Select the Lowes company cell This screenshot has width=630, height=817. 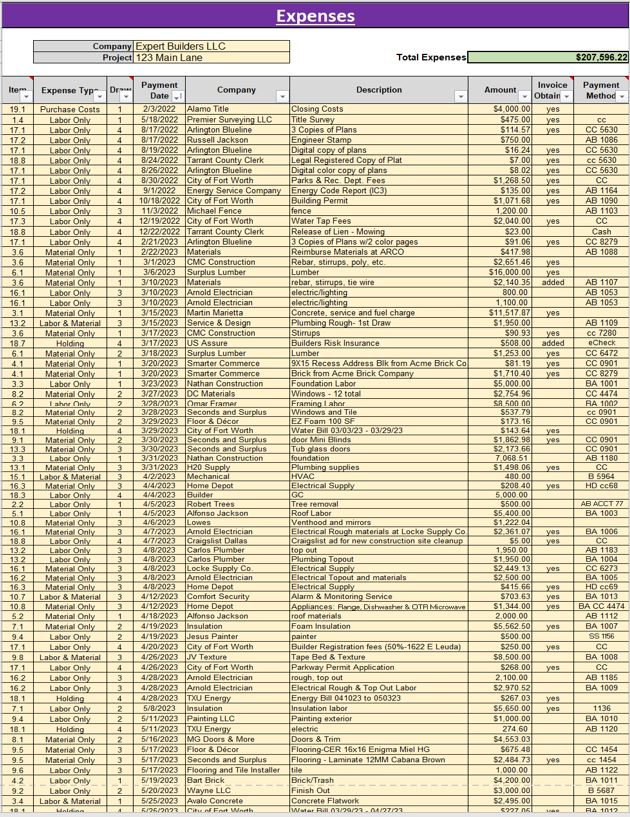click(238, 522)
